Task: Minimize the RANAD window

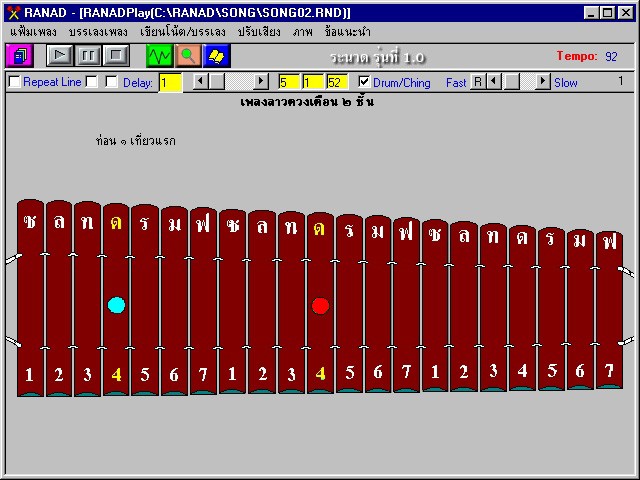Action: pos(591,13)
